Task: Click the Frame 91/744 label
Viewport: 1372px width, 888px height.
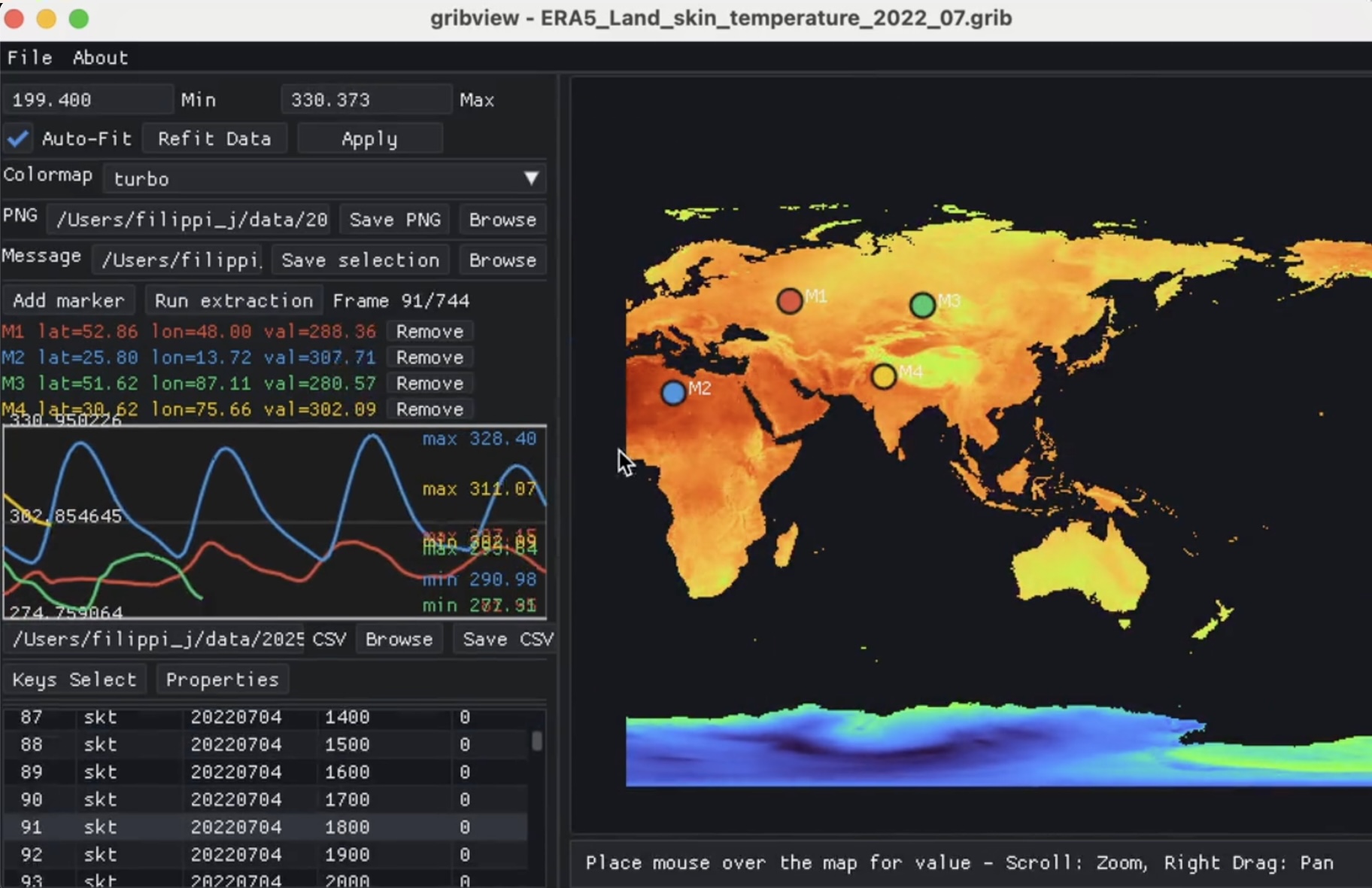Action: [401, 300]
